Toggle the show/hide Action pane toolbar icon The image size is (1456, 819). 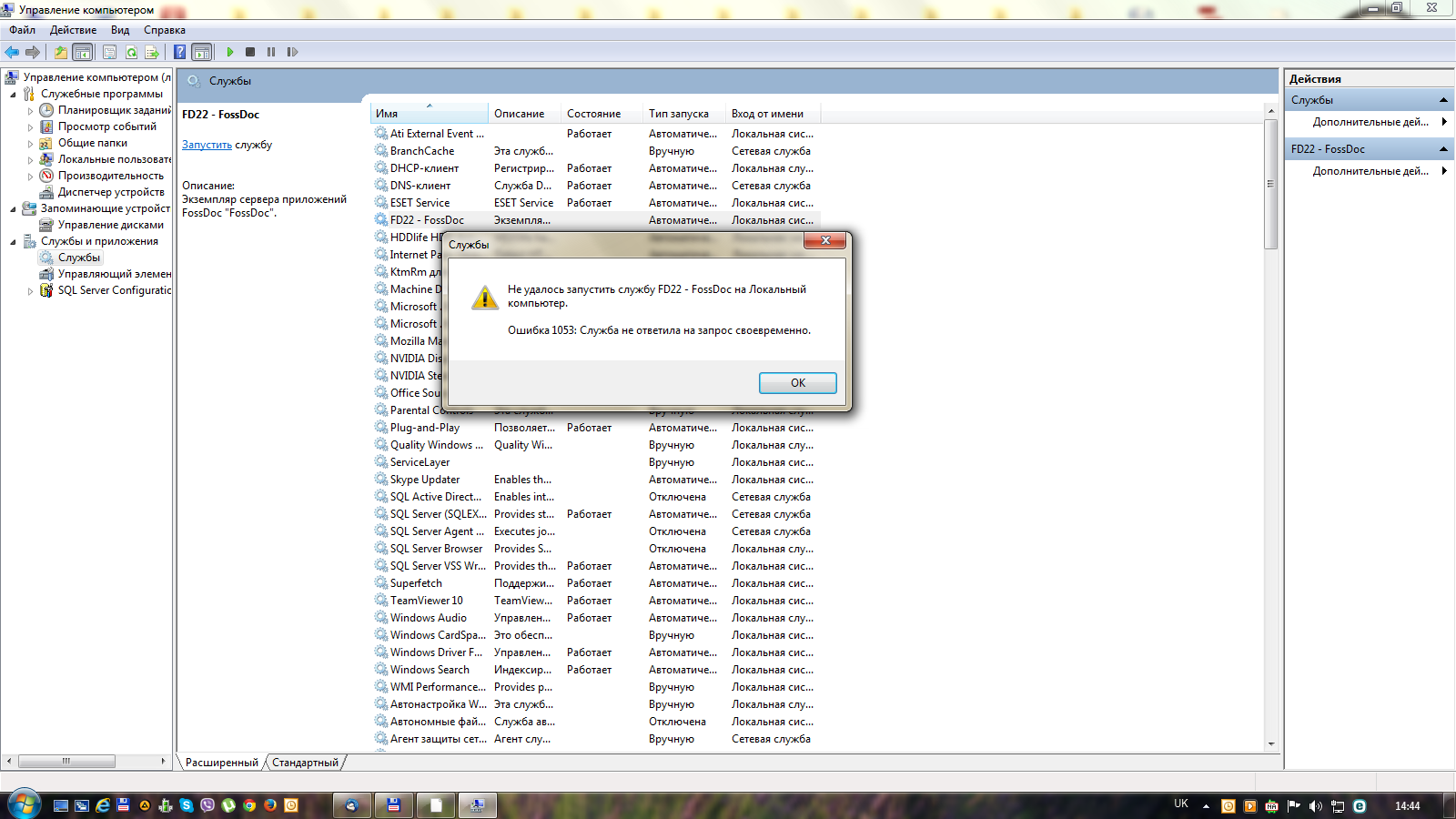pos(202,52)
